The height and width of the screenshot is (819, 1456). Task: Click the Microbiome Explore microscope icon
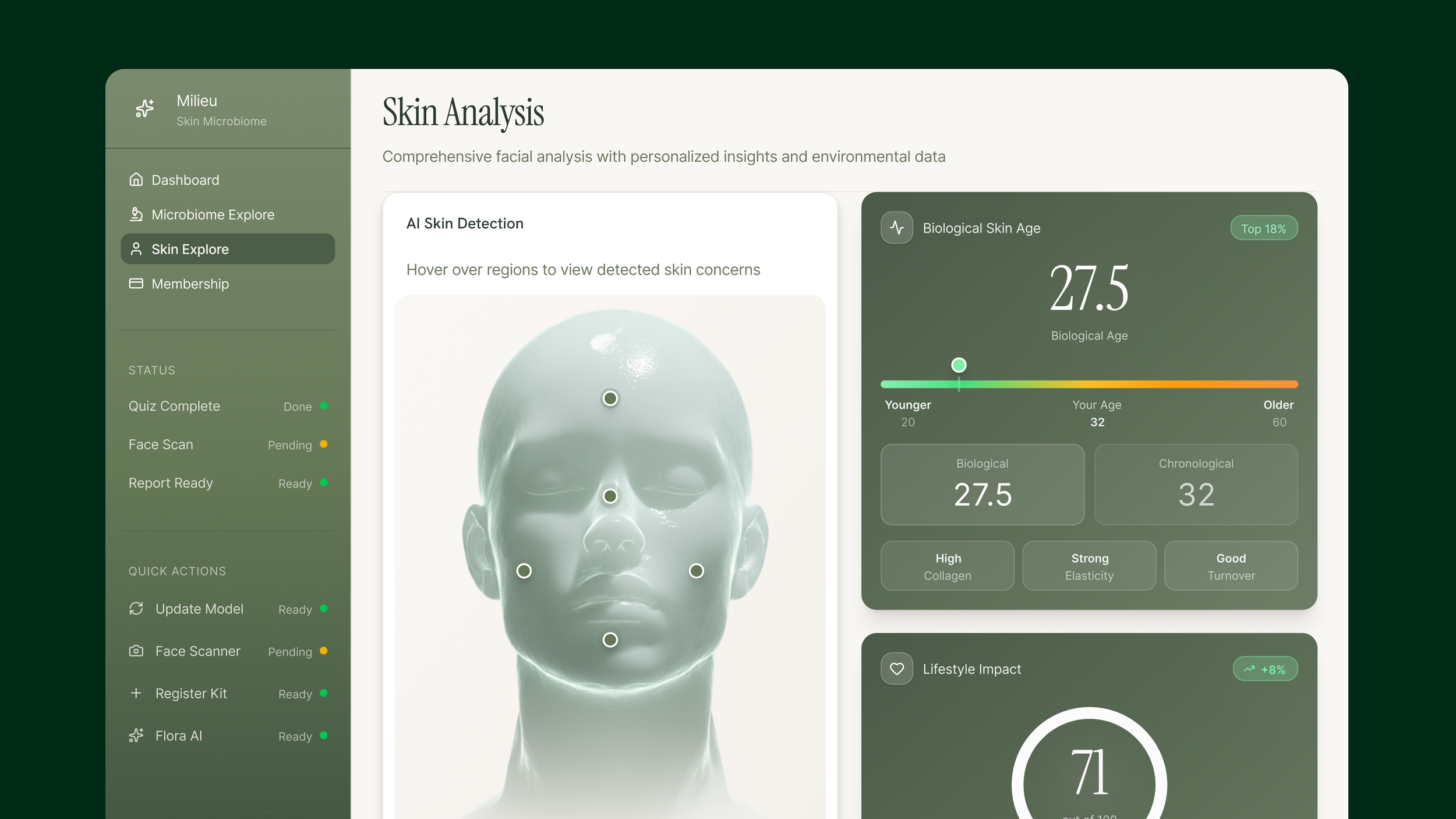[x=136, y=214]
